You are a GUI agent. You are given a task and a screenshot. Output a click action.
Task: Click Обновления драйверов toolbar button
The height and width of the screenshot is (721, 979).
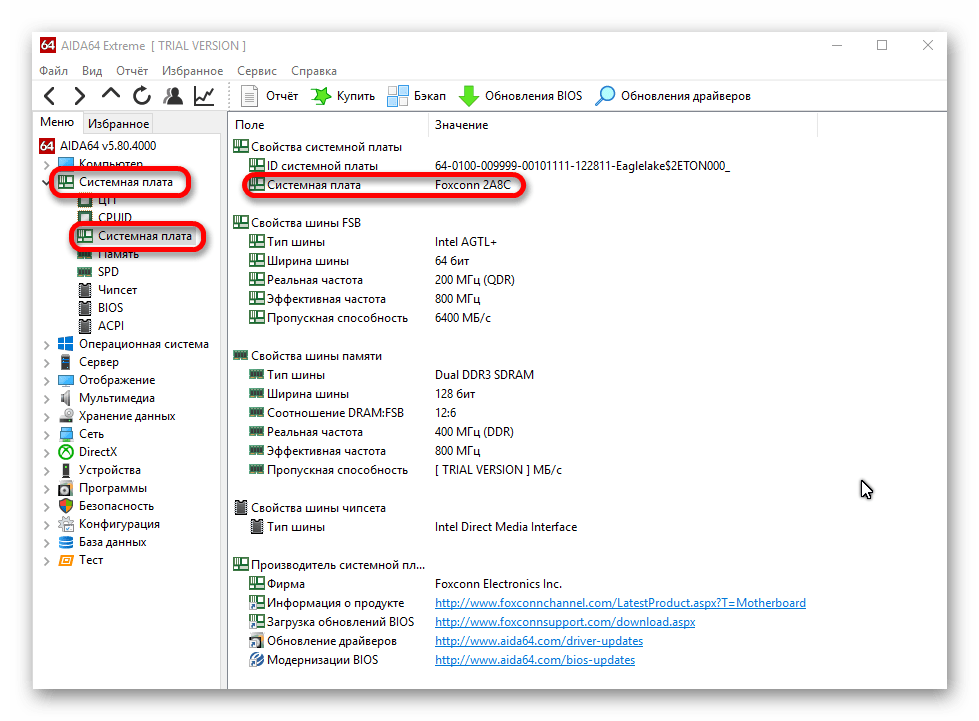coord(673,96)
